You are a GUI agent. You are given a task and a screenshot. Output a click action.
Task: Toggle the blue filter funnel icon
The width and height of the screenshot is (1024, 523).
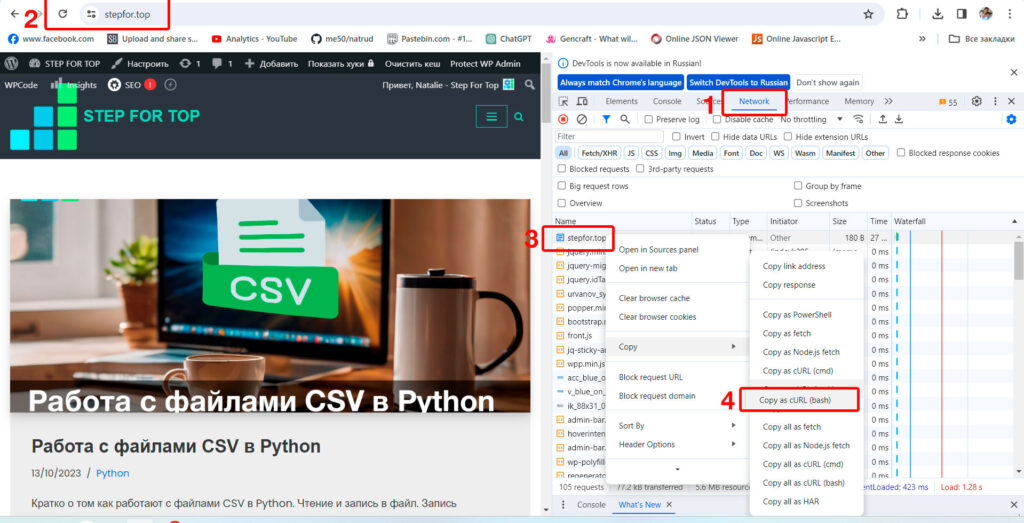(x=606, y=119)
